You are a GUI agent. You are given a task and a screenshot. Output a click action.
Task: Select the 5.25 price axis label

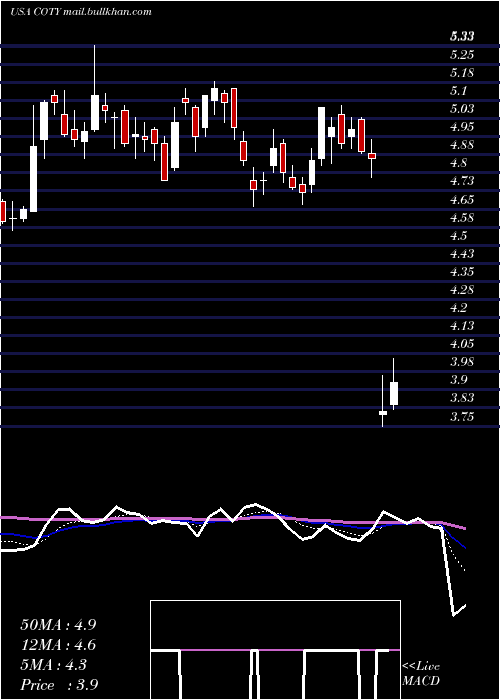[x=462, y=55]
